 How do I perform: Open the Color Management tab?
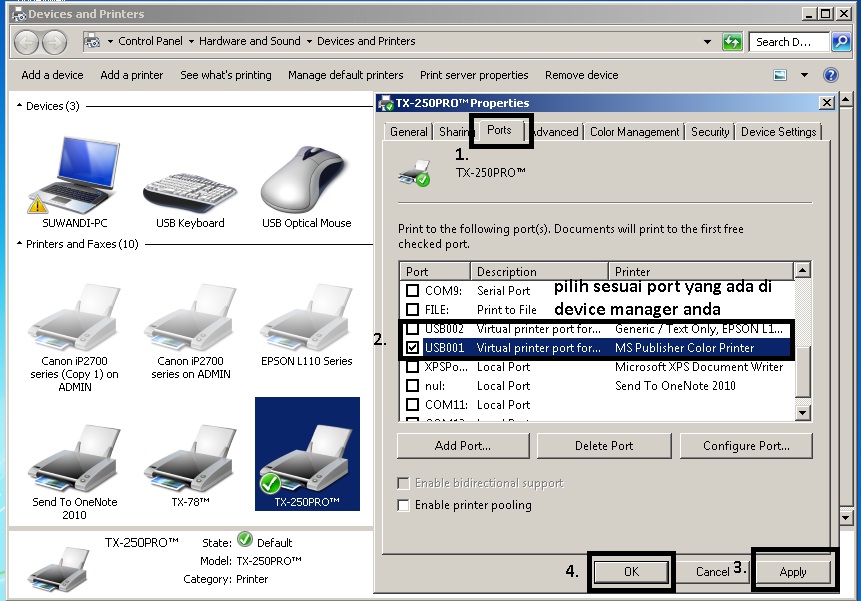634,132
